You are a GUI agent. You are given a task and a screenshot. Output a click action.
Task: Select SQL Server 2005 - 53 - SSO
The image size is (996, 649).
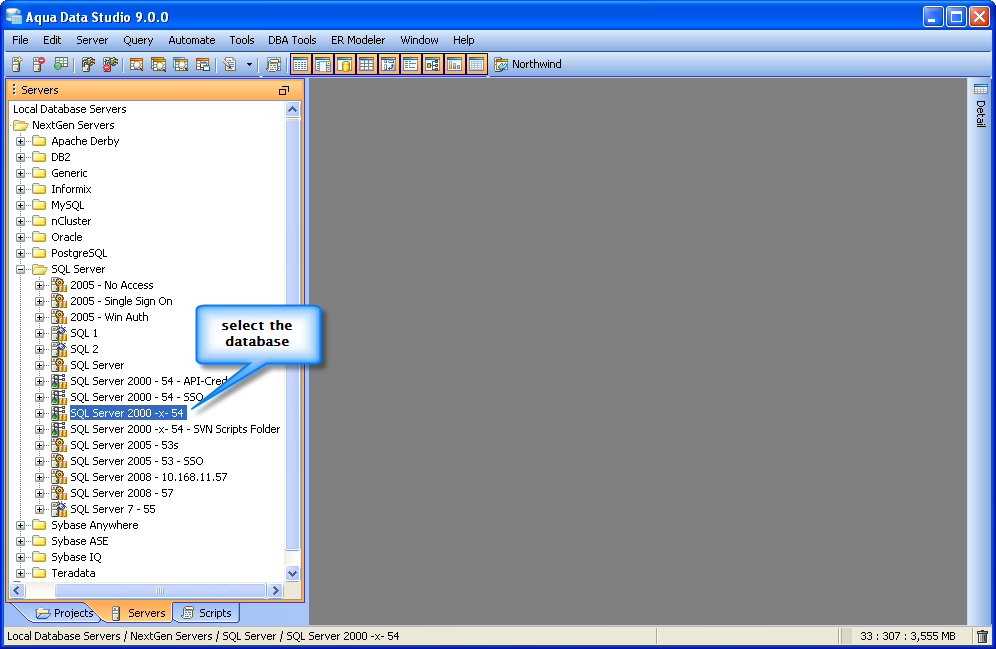(137, 461)
